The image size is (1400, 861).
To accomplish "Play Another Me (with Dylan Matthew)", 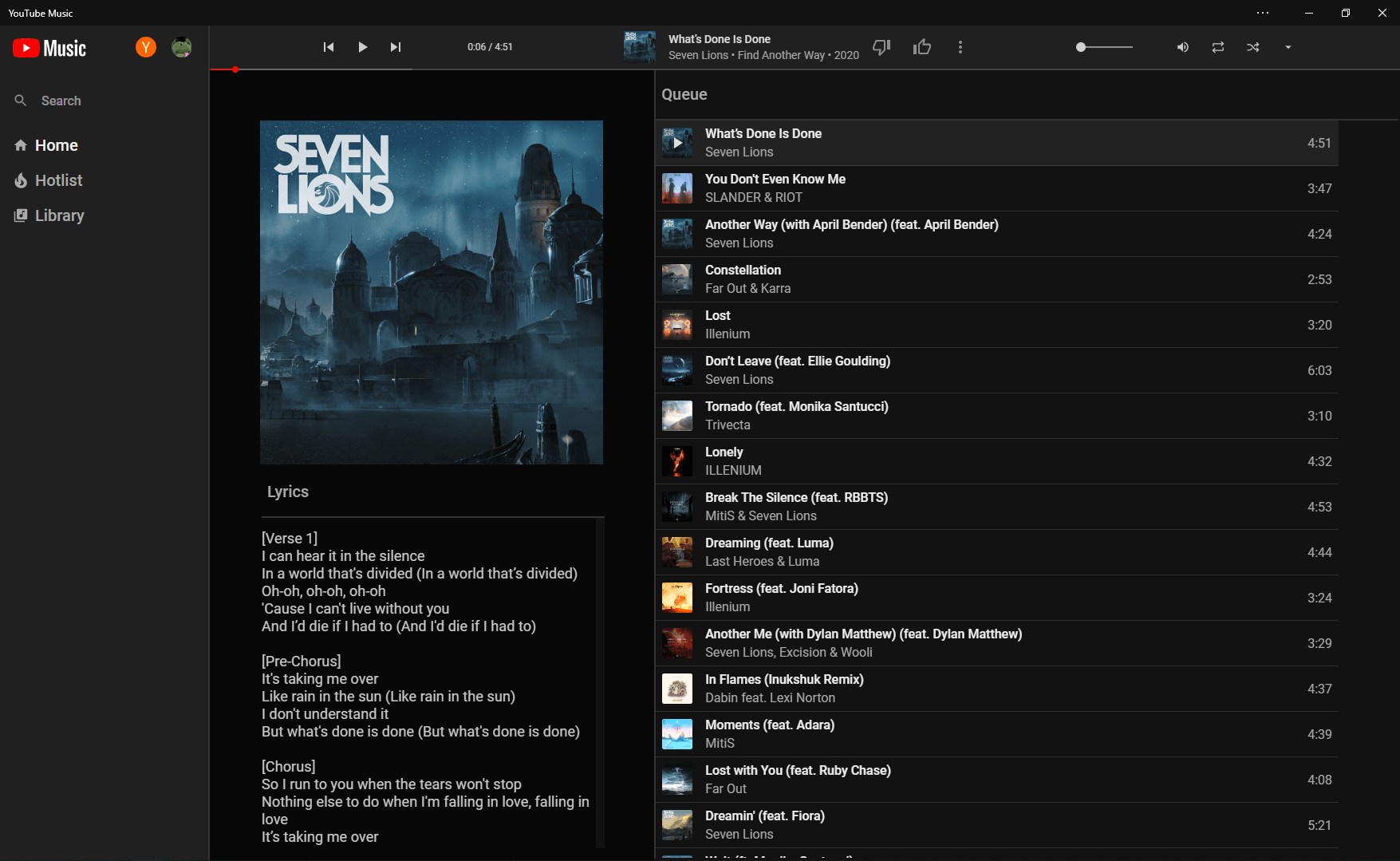I will (997, 643).
